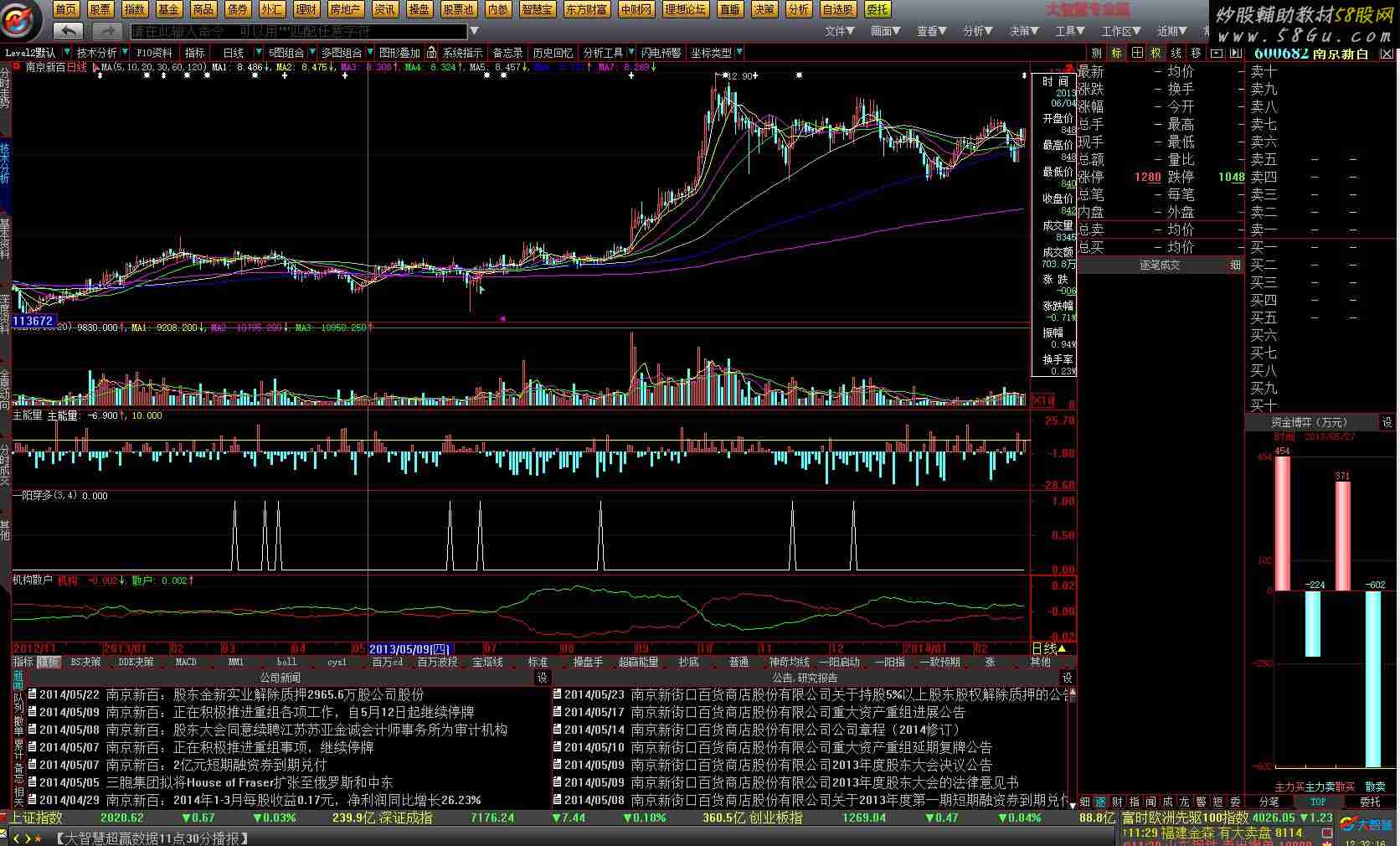Click the selected date 2013/05/09 timeline marker
Image resolution: width=1400 pixels, height=846 pixels.
pos(410,649)
